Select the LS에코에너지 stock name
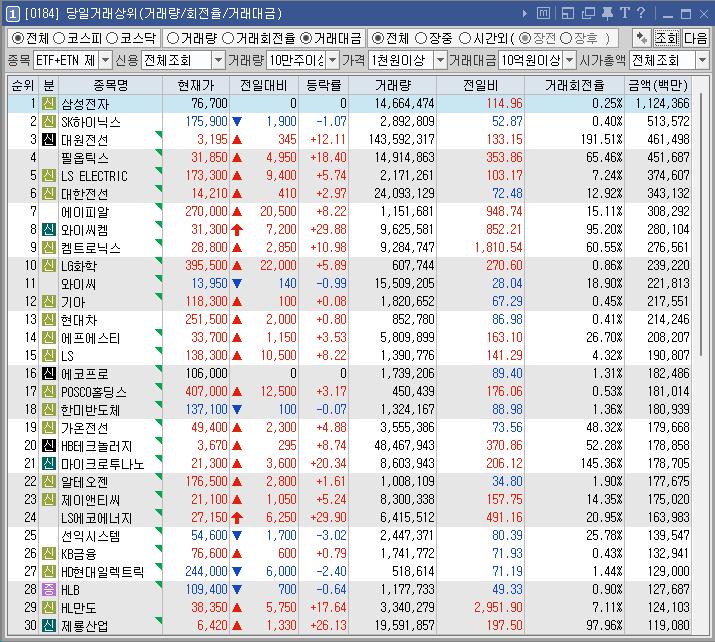 coord(97,518)
